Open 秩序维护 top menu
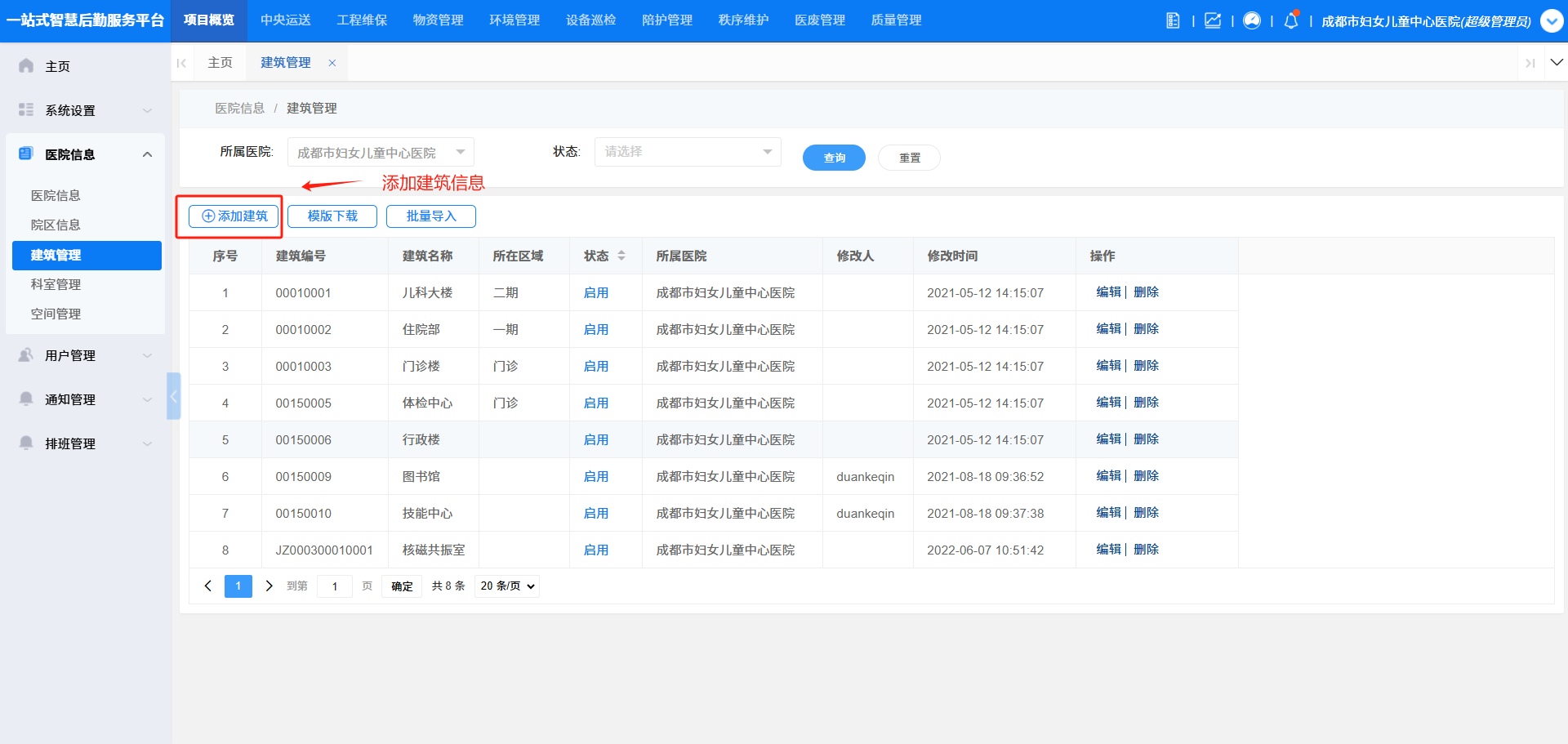The image size is (1568, 744). [x=744, y=20]
